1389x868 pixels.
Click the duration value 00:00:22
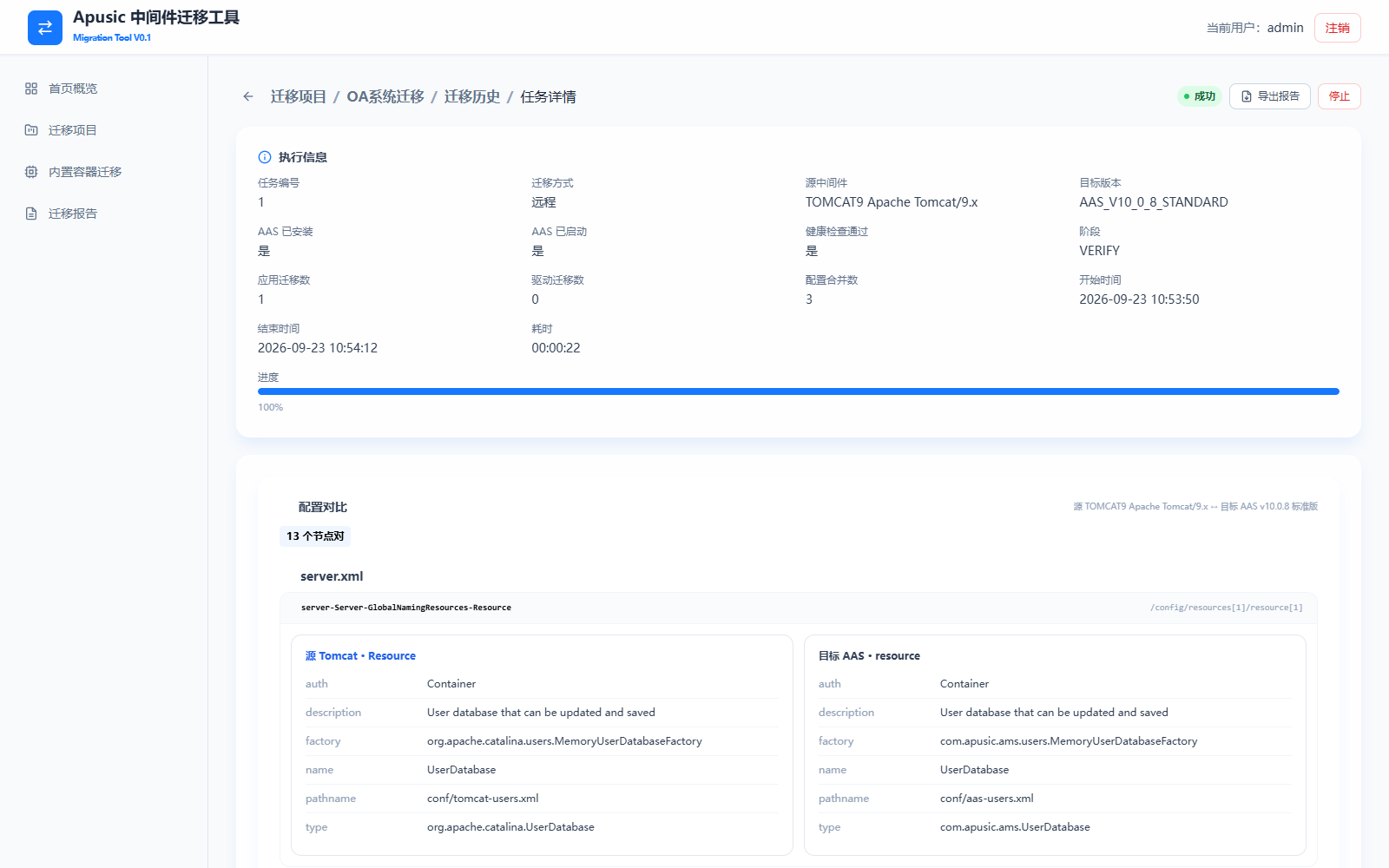point(556,348)
